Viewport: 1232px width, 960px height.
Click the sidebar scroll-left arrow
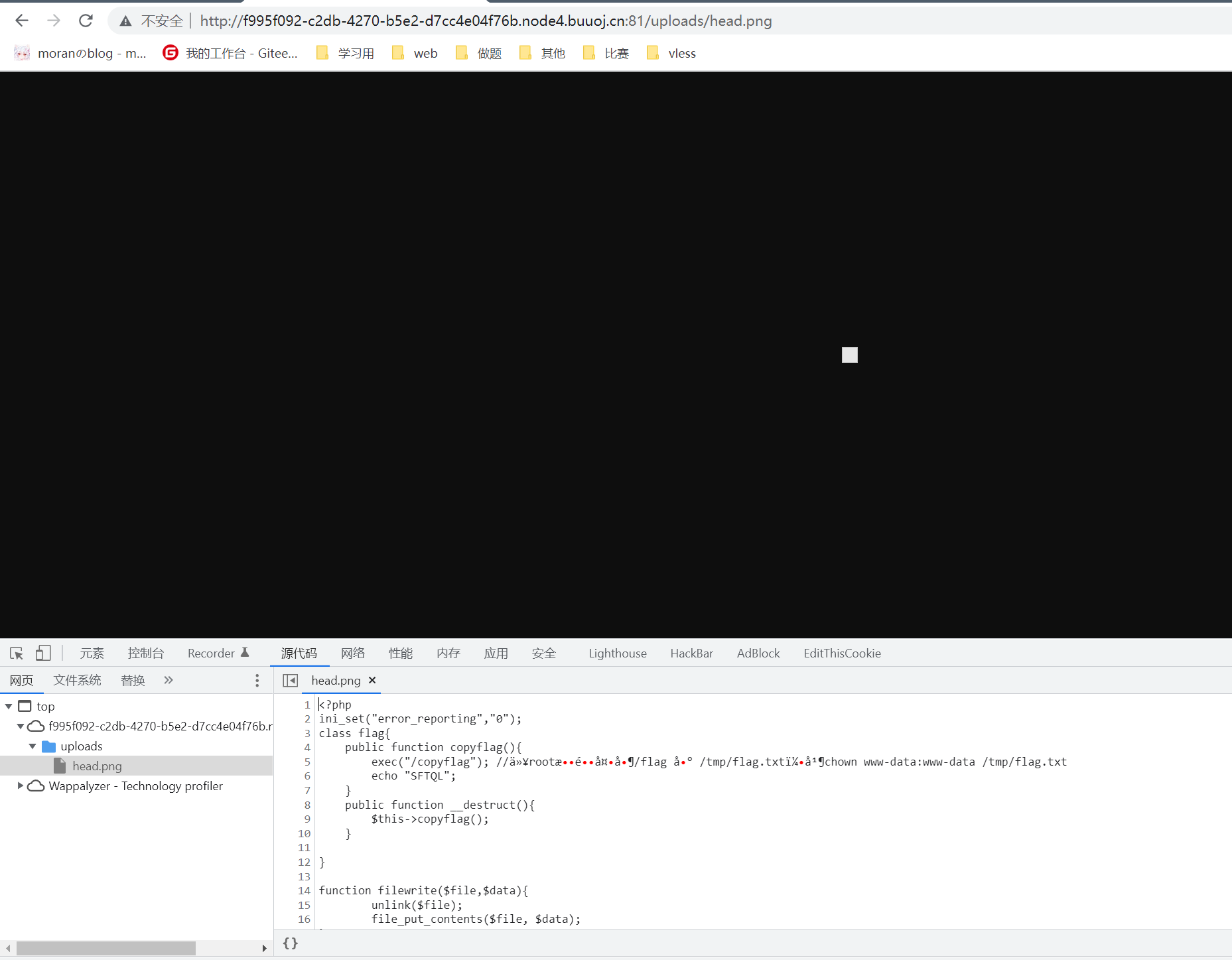tap(8, 949)
